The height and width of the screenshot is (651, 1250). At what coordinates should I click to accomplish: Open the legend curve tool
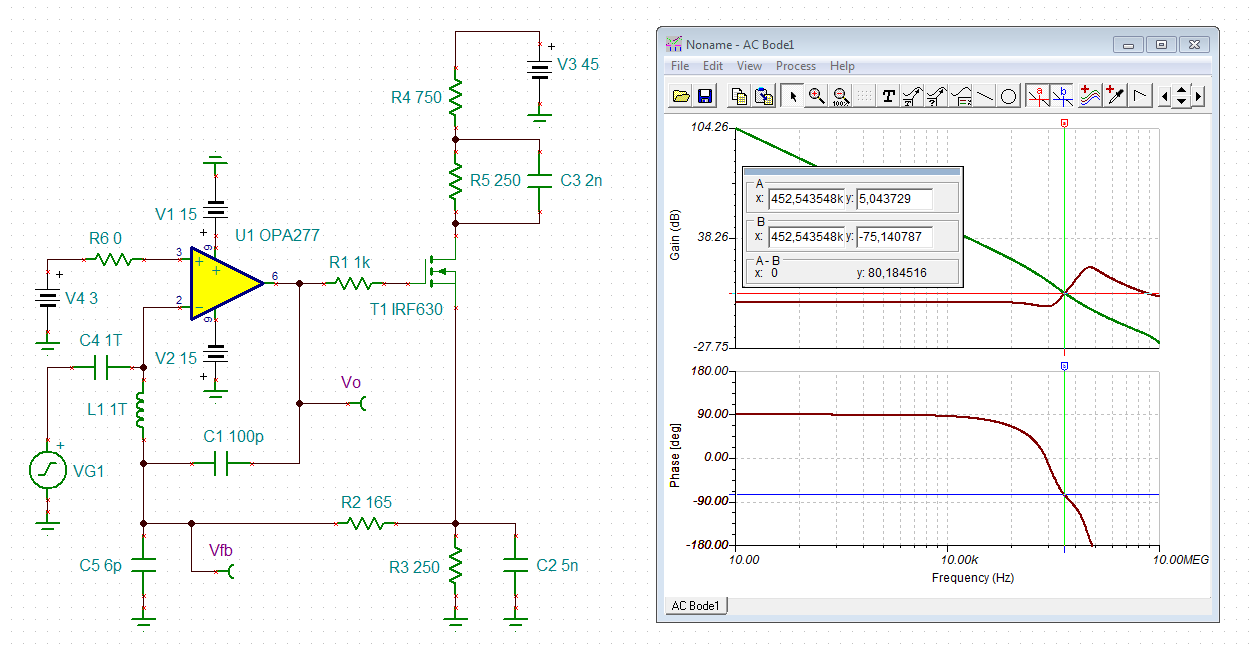pyautogui.click(x=961, y=96)
